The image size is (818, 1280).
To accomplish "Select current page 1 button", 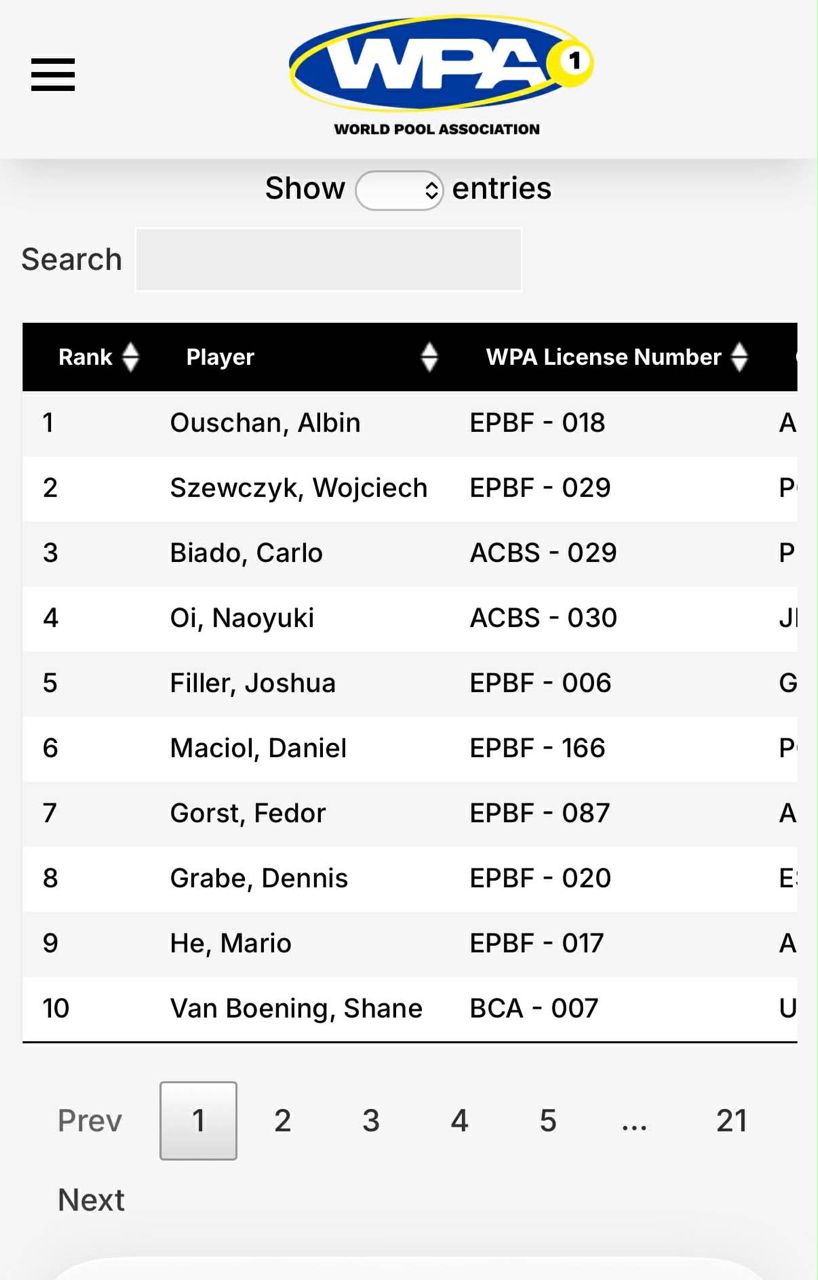I will tap(198, 1121).
